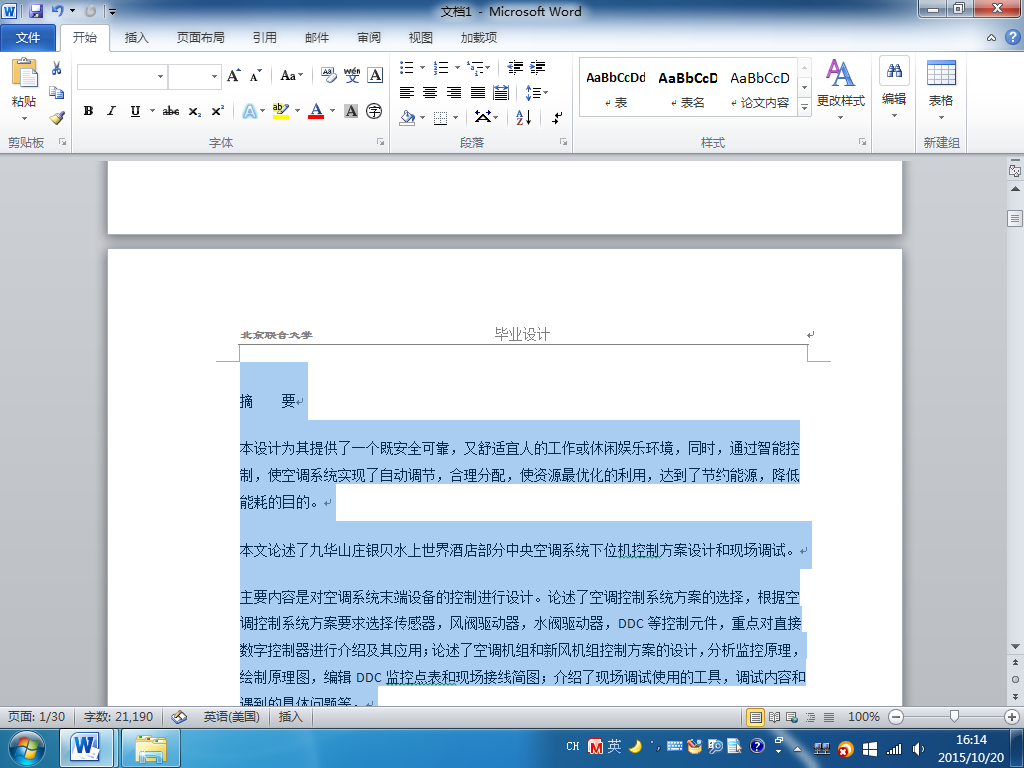Open Windows Start orb
Screen dimensions: 1024x768
pyautogui.click(x=27, y=748)
